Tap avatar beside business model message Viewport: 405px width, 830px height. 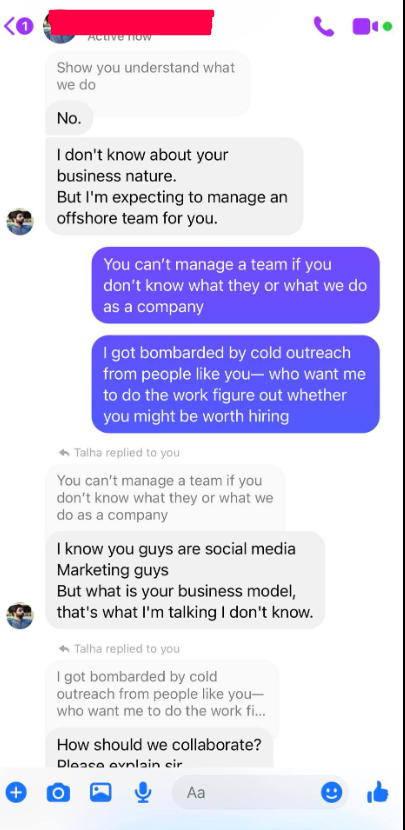coord(20,616)
